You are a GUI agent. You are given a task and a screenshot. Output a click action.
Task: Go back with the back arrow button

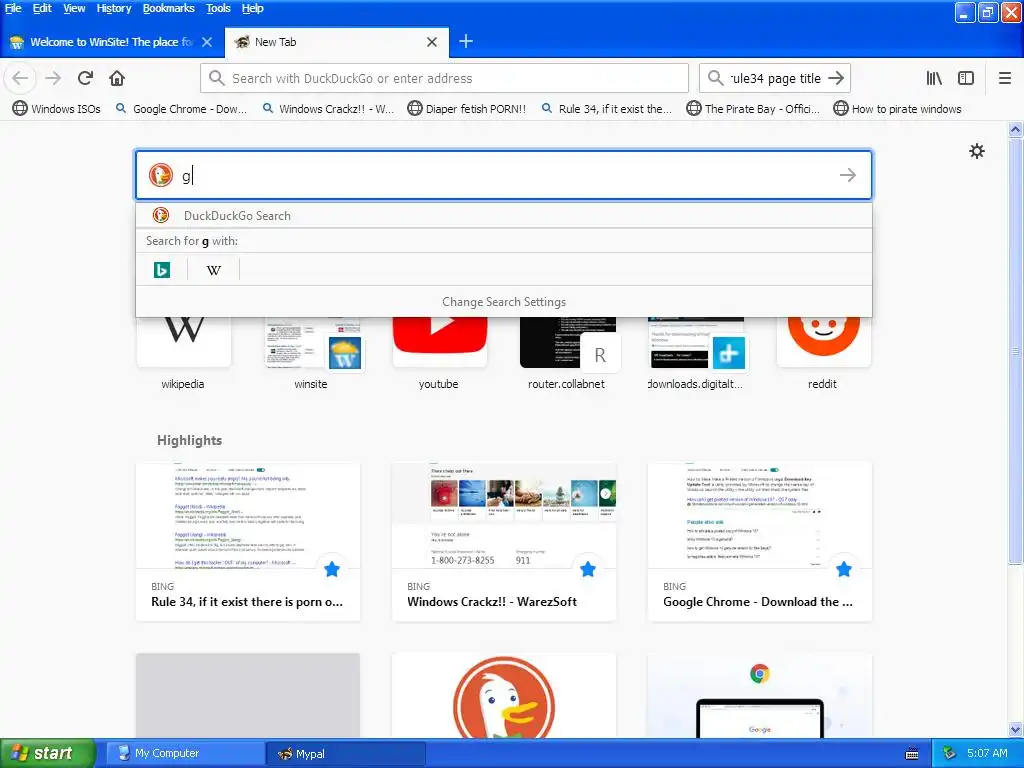click(x=20, y=78)
